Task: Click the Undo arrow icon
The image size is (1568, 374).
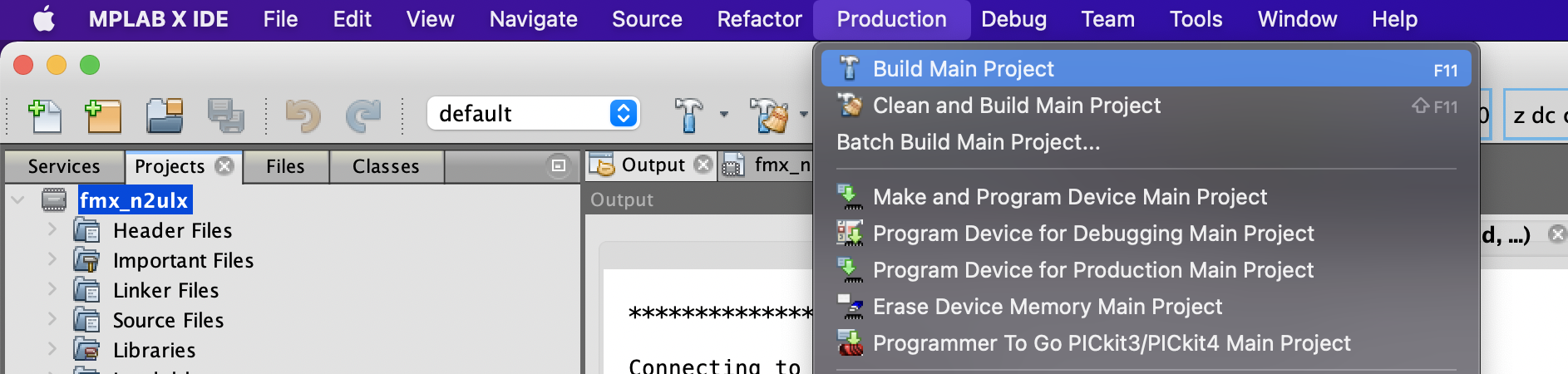Action: coord(303,116)
